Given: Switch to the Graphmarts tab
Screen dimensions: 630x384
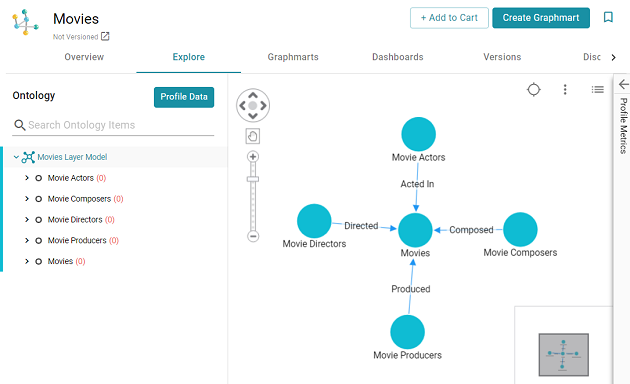Looking at the screenshot, I should pos(293,57).
